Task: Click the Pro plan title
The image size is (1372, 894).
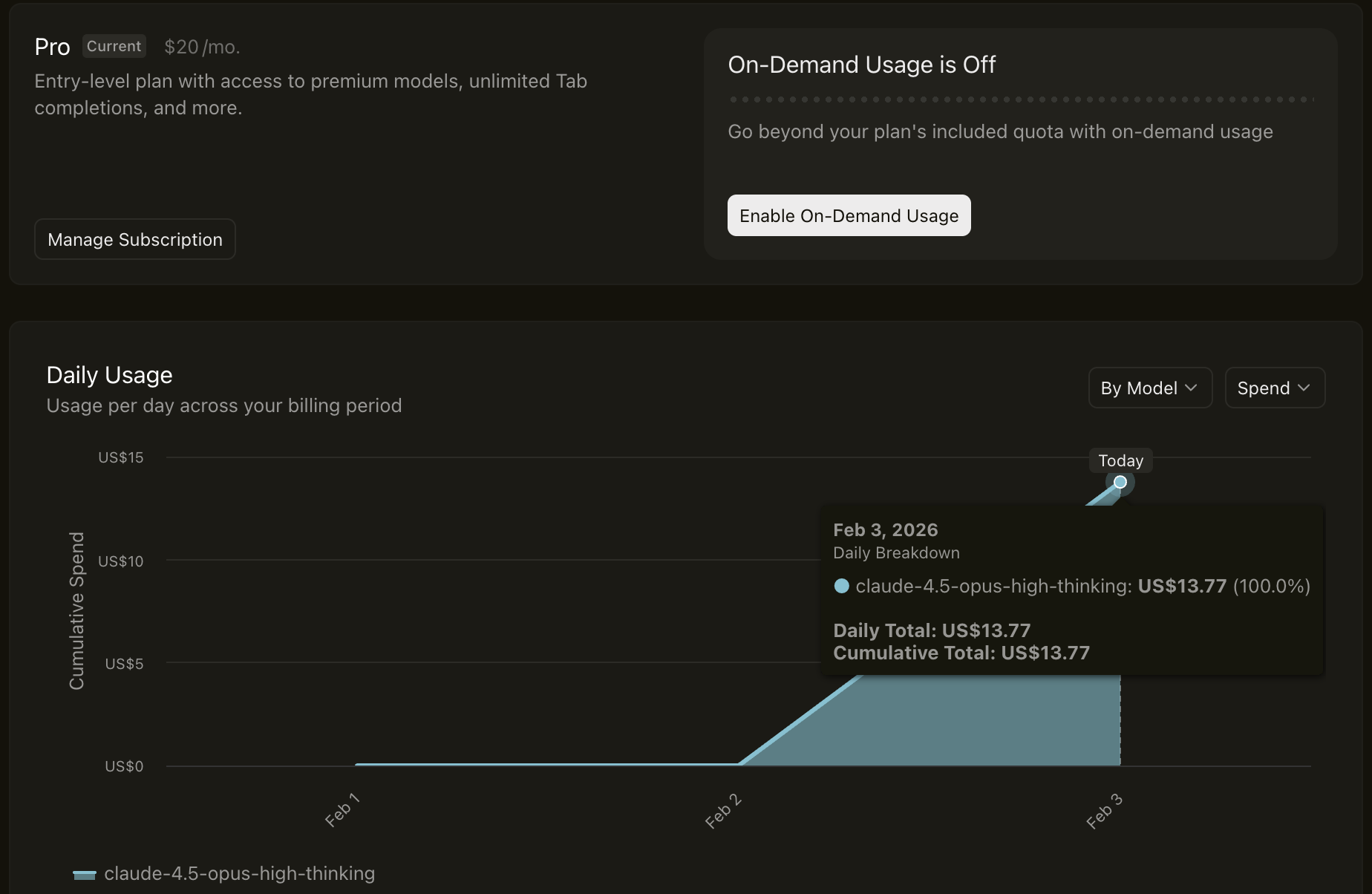Action: click(52, 47)
